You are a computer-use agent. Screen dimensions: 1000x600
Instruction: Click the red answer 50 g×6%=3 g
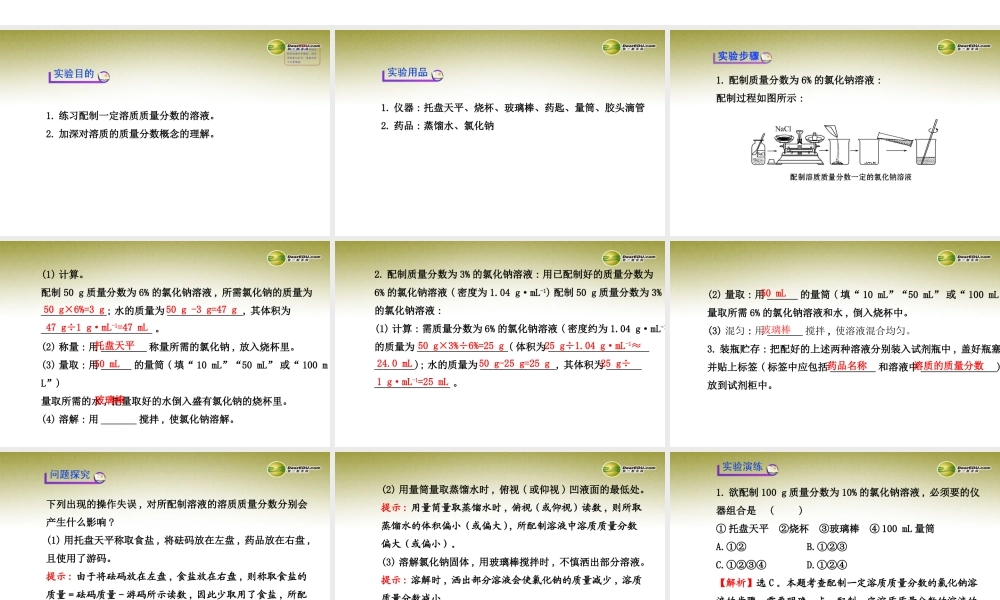[x=74, y=310]
